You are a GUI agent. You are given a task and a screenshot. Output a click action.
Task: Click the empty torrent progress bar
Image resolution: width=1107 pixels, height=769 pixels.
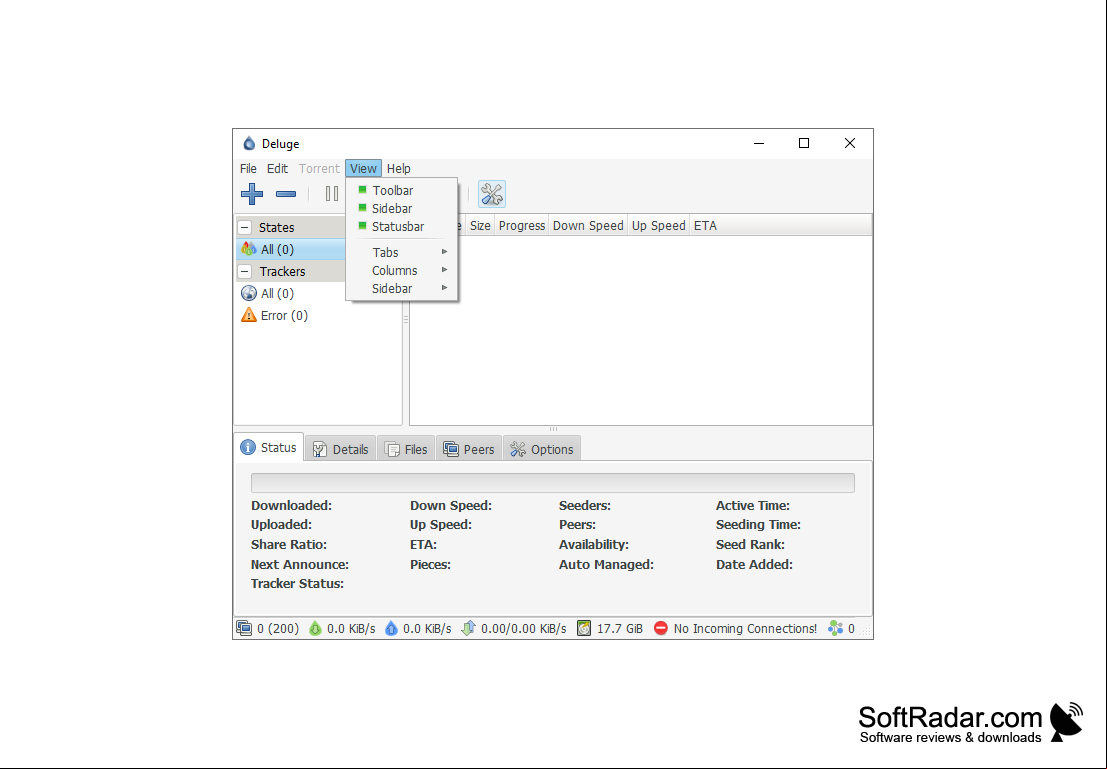[553, 483]
